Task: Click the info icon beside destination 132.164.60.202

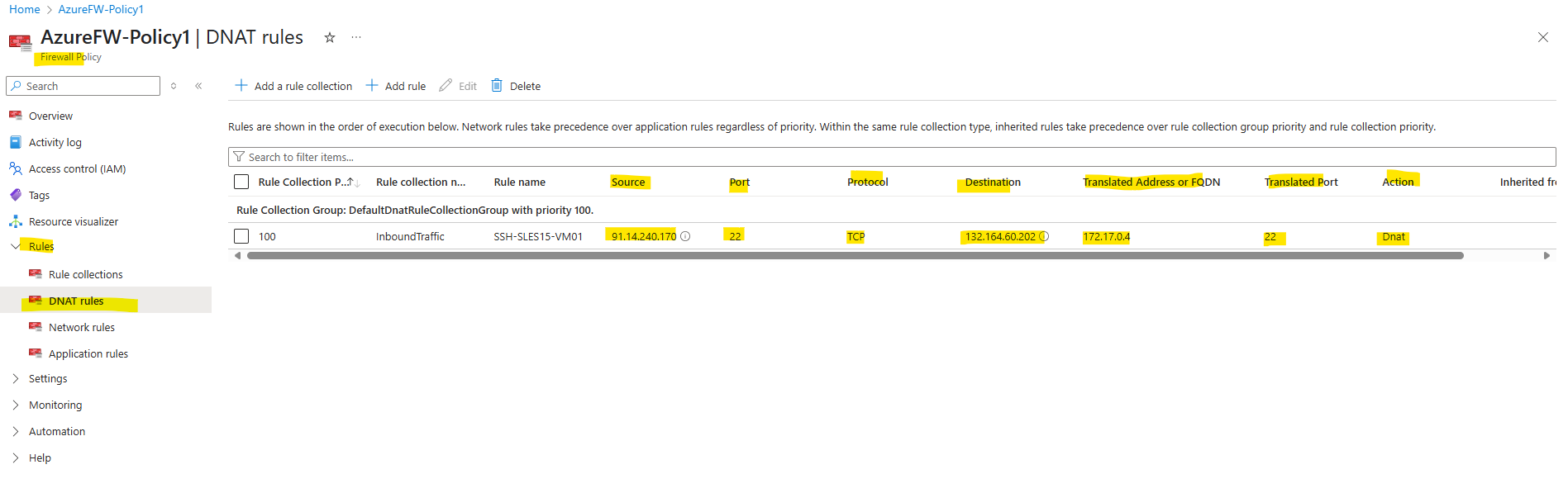Action: tap(1044, 236)
